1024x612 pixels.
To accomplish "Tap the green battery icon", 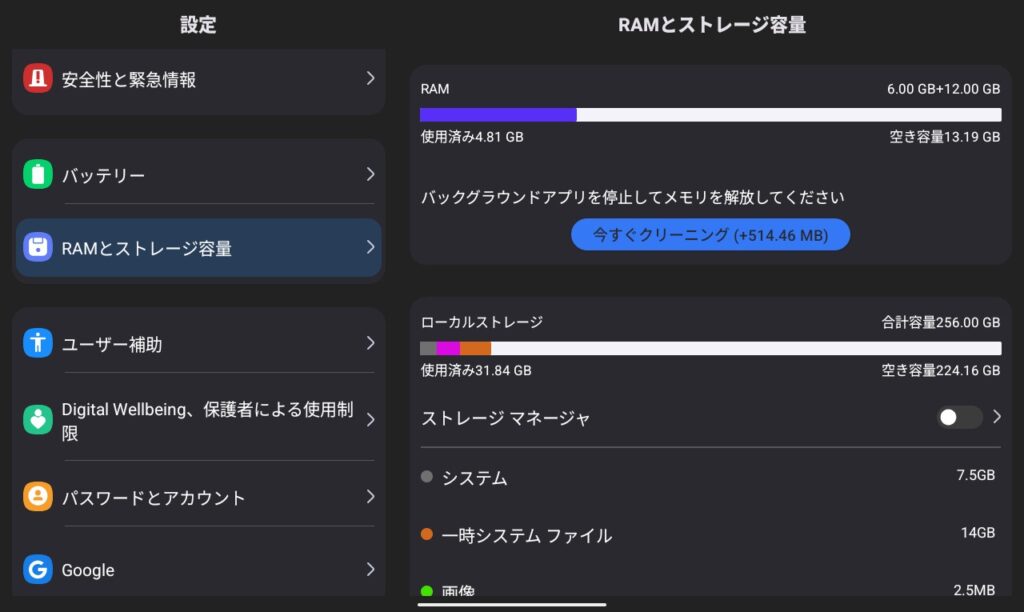I will [x=38, y=174].
